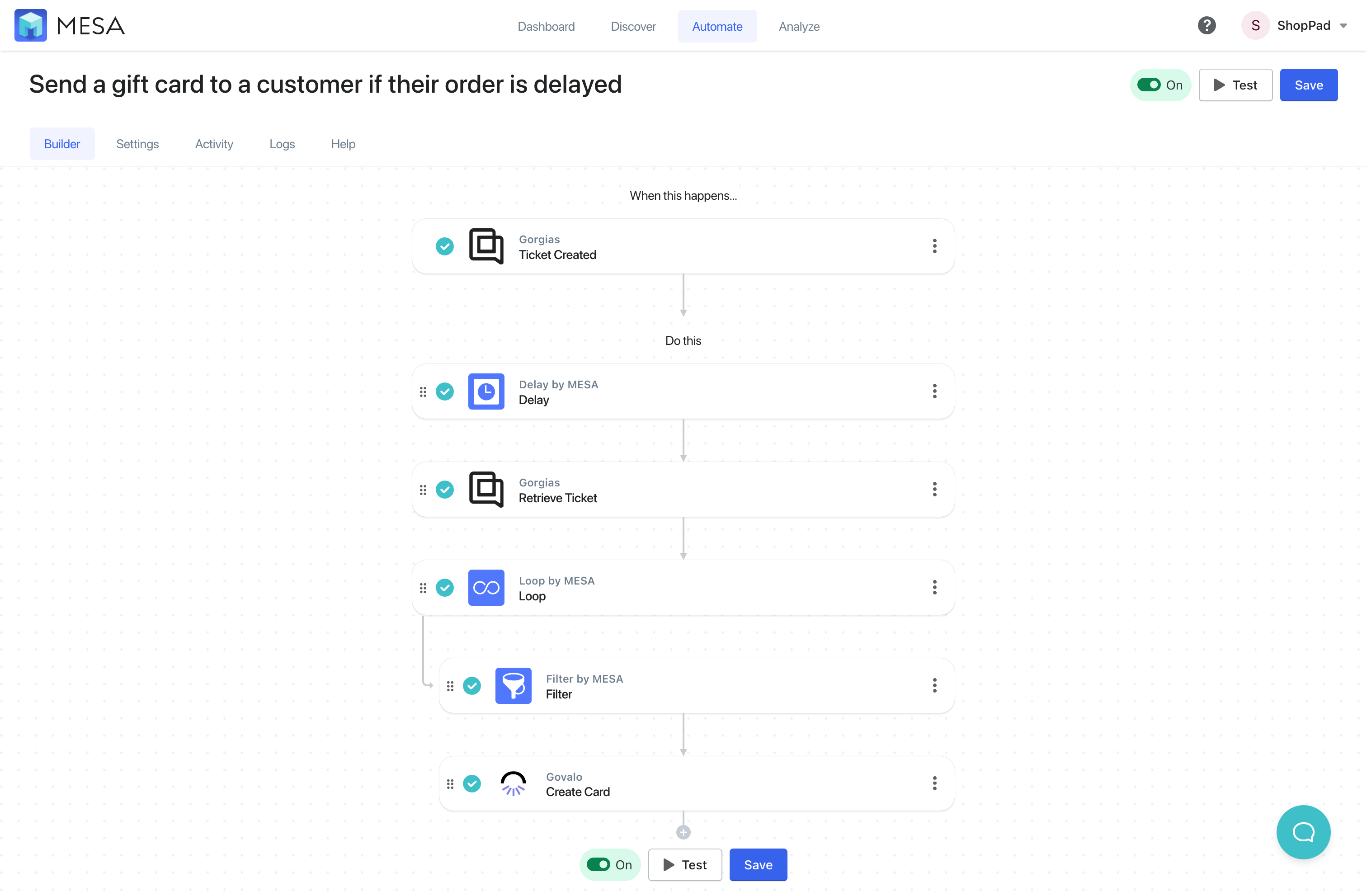The height and width of the screenshot is (896, 1367).
Task: Open the three-dot menu for Delay step
Action: point(934,391)
